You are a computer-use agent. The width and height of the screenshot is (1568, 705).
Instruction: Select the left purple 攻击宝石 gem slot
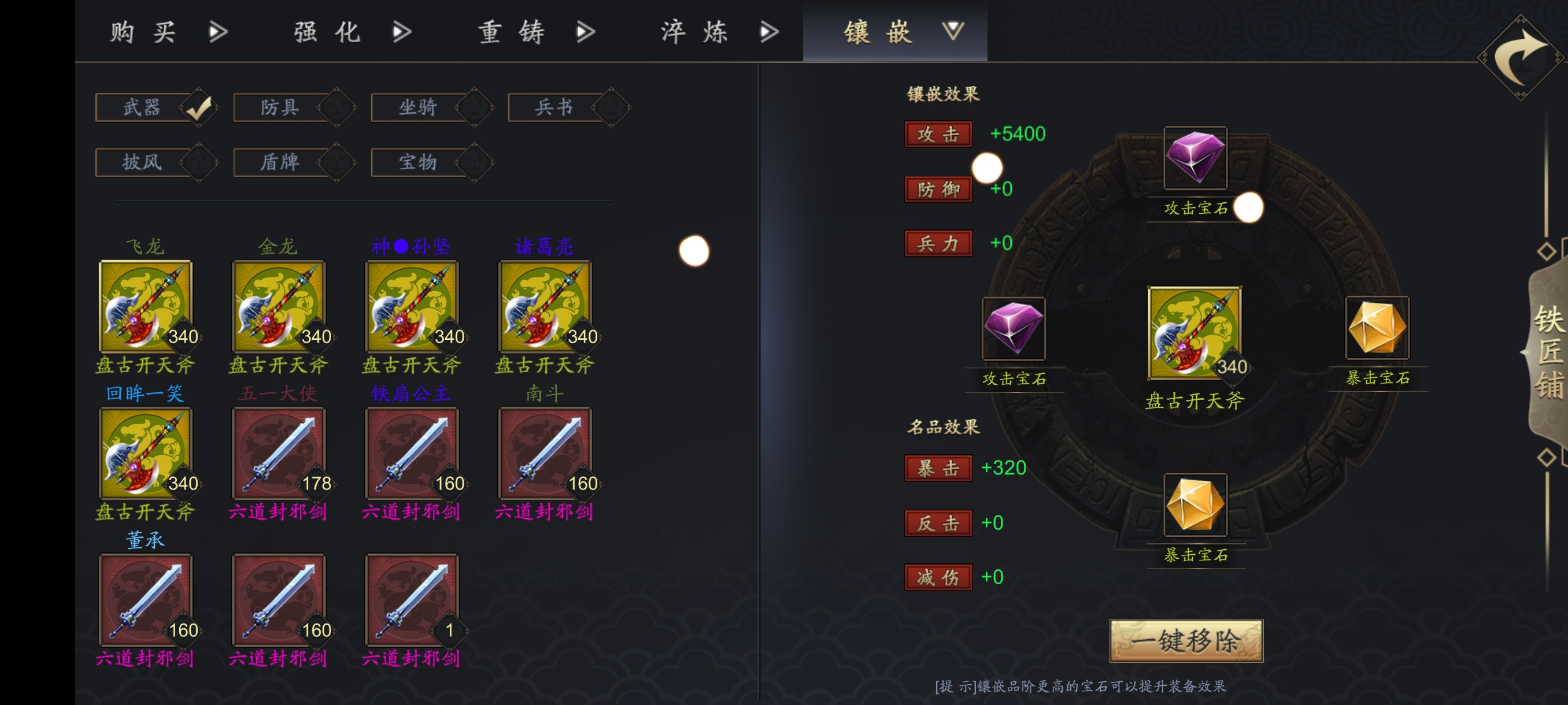point(1013,328)
